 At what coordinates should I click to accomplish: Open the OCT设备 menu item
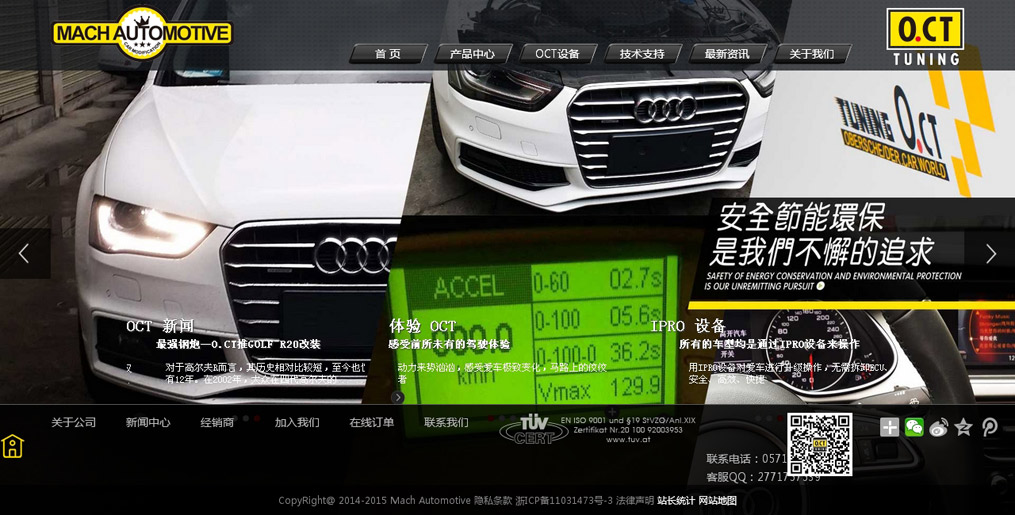pos(557,54)
